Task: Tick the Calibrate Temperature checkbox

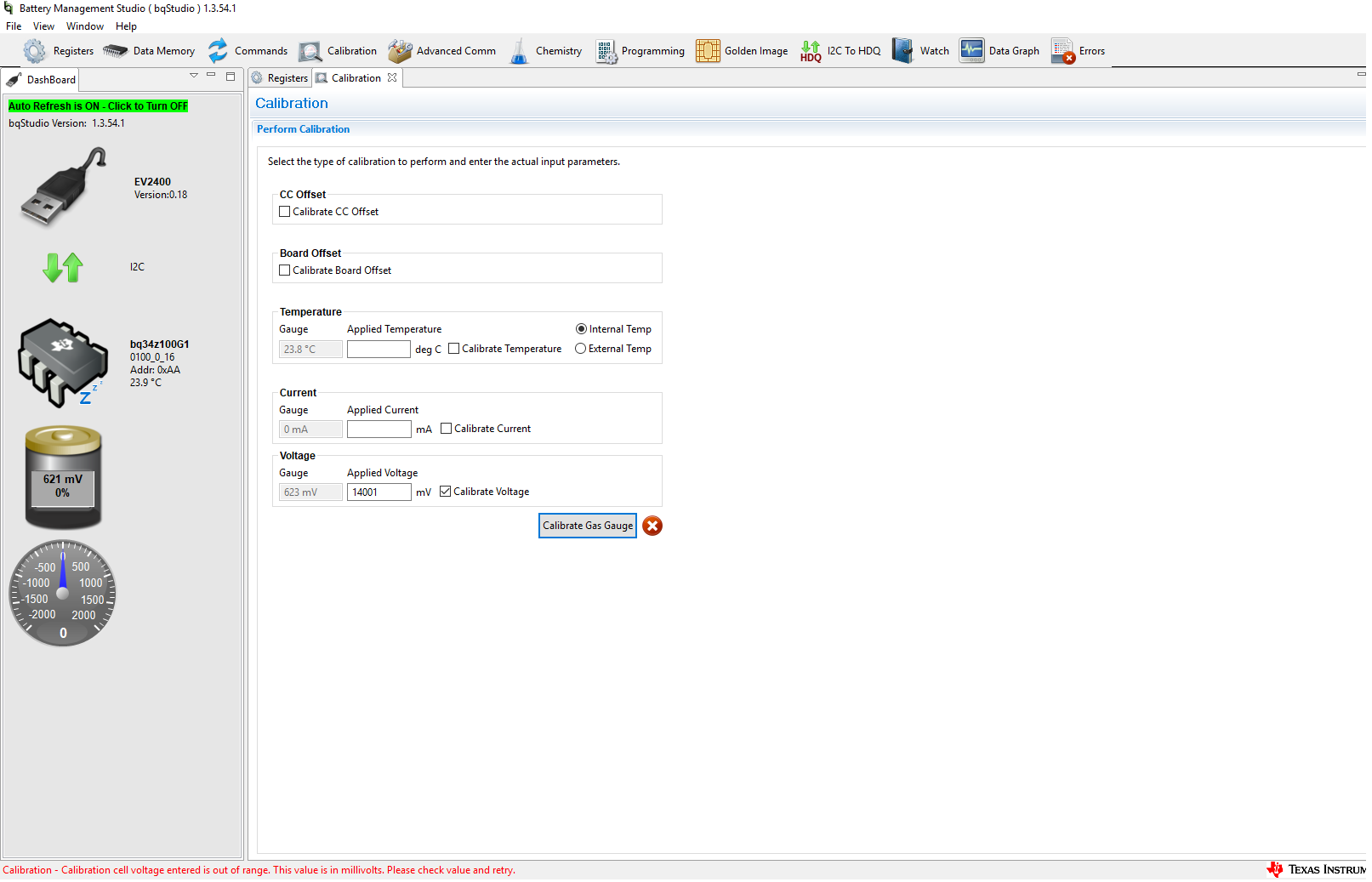Action: (454, 349)
